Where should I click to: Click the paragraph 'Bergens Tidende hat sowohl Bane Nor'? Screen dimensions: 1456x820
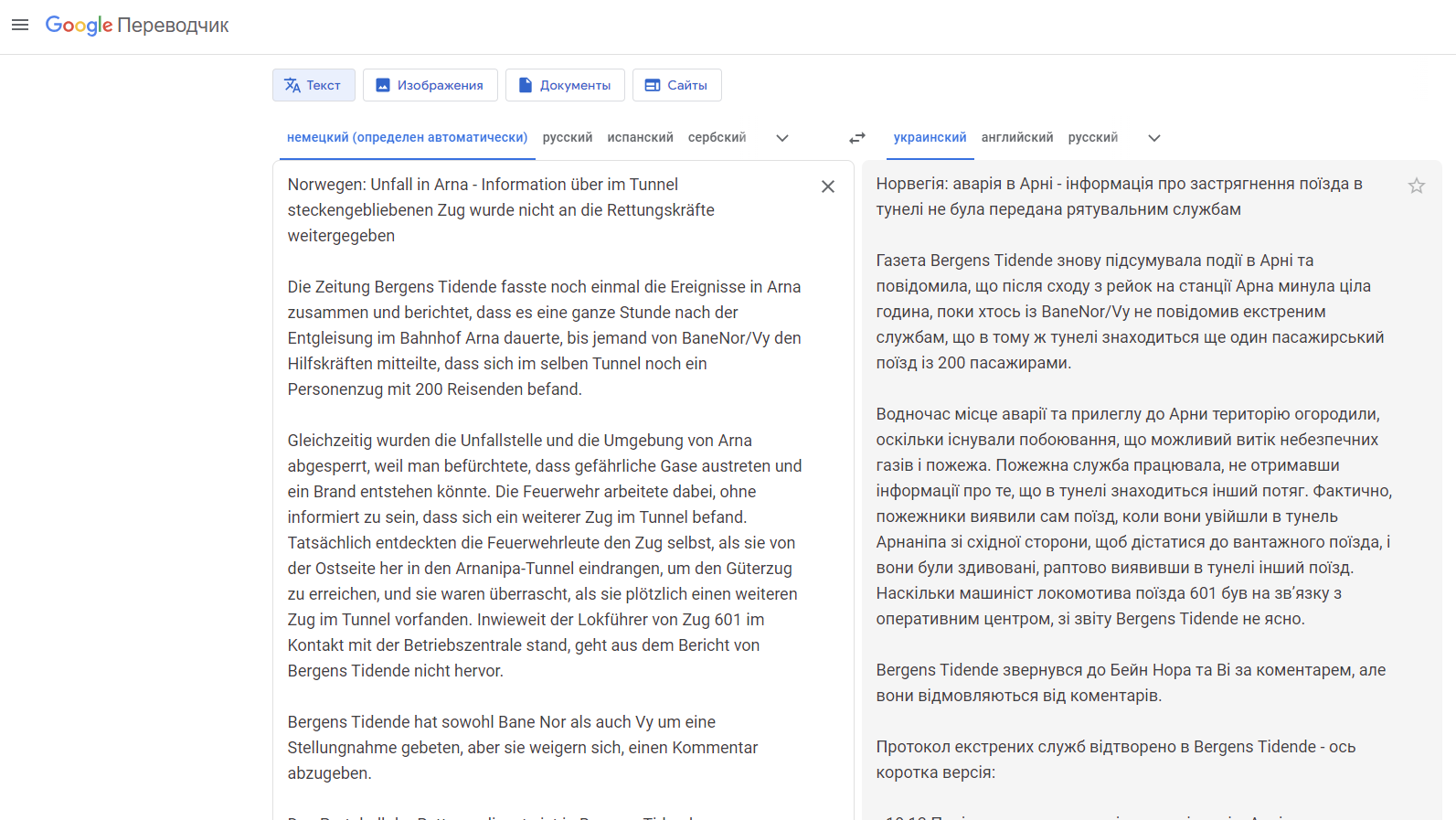523,748
